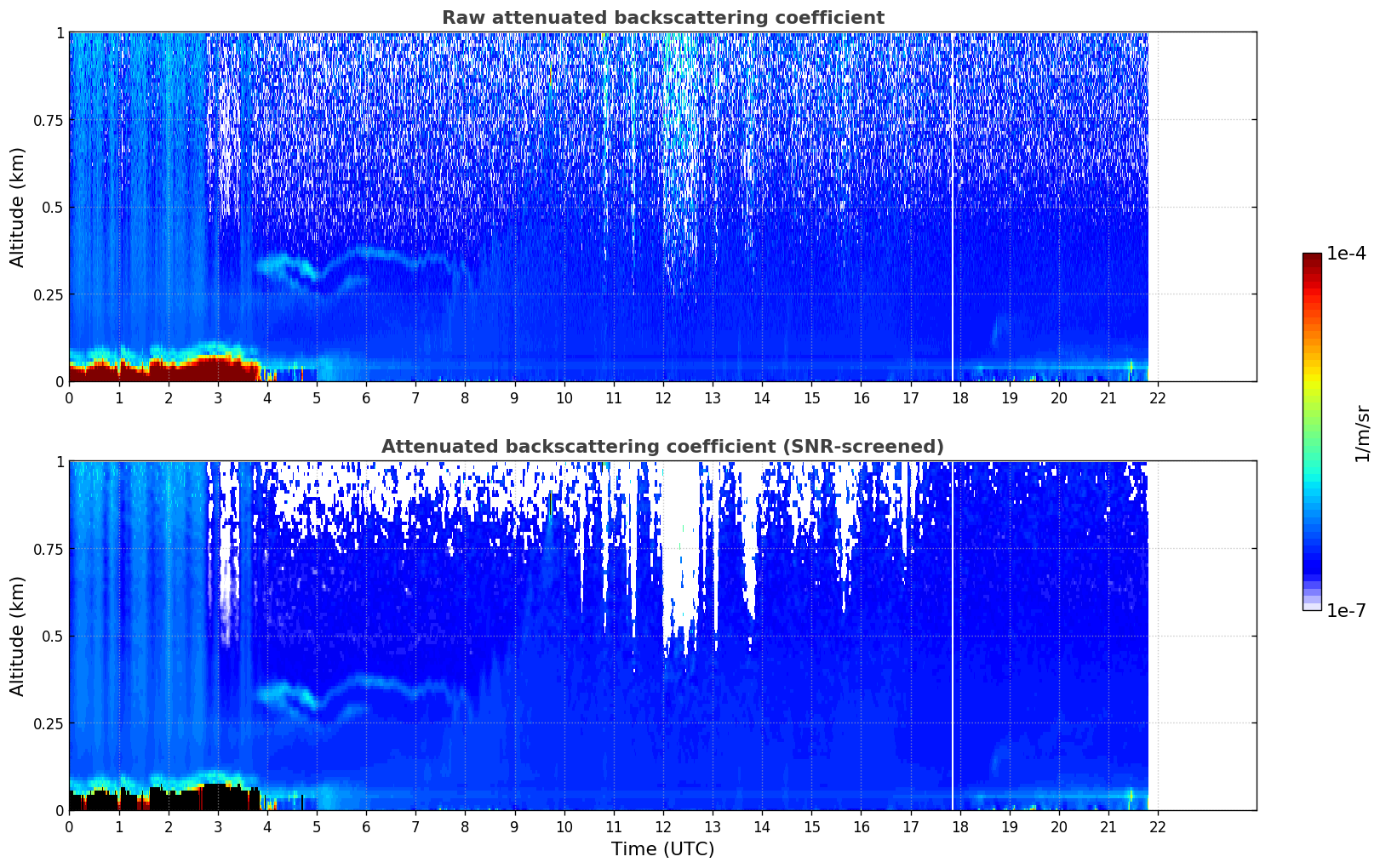Click the 'Time (UTC)' axis label
Viewport: 1380px width, 868px height.
pos(662,848)
